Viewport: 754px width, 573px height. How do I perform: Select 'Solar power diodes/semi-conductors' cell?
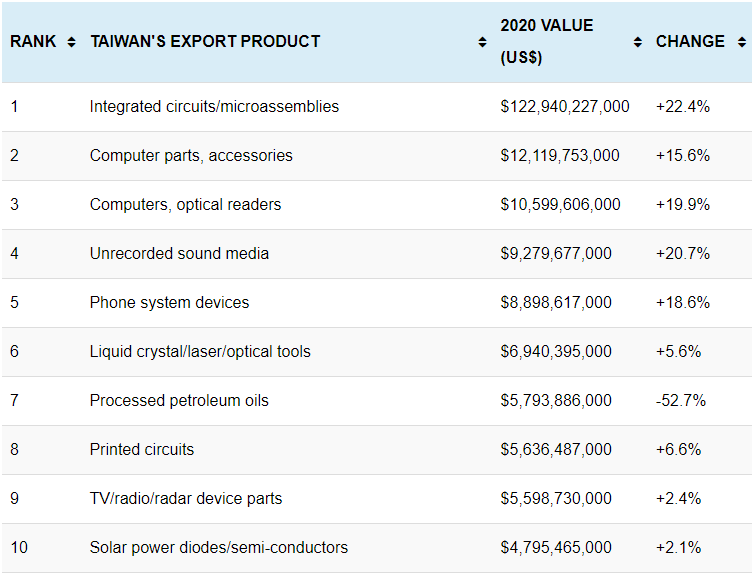[x=219, y=548]
